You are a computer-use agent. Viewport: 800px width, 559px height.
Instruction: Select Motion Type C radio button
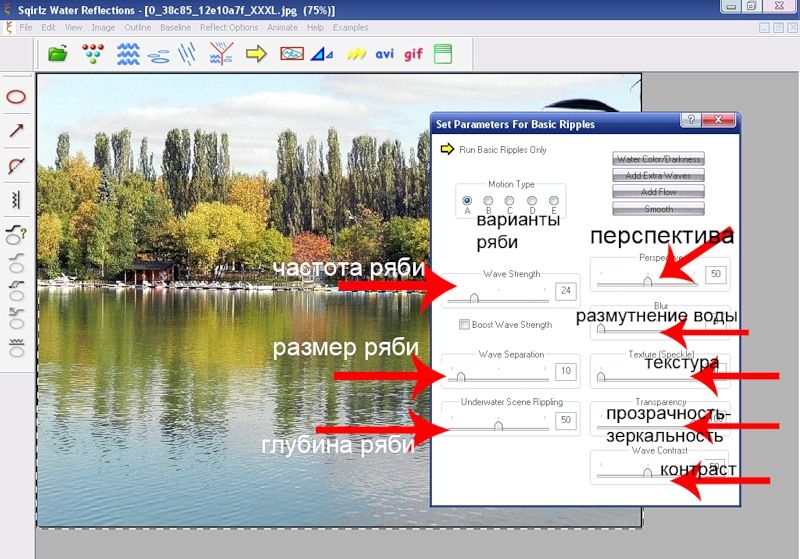click(x=510, y=200)
